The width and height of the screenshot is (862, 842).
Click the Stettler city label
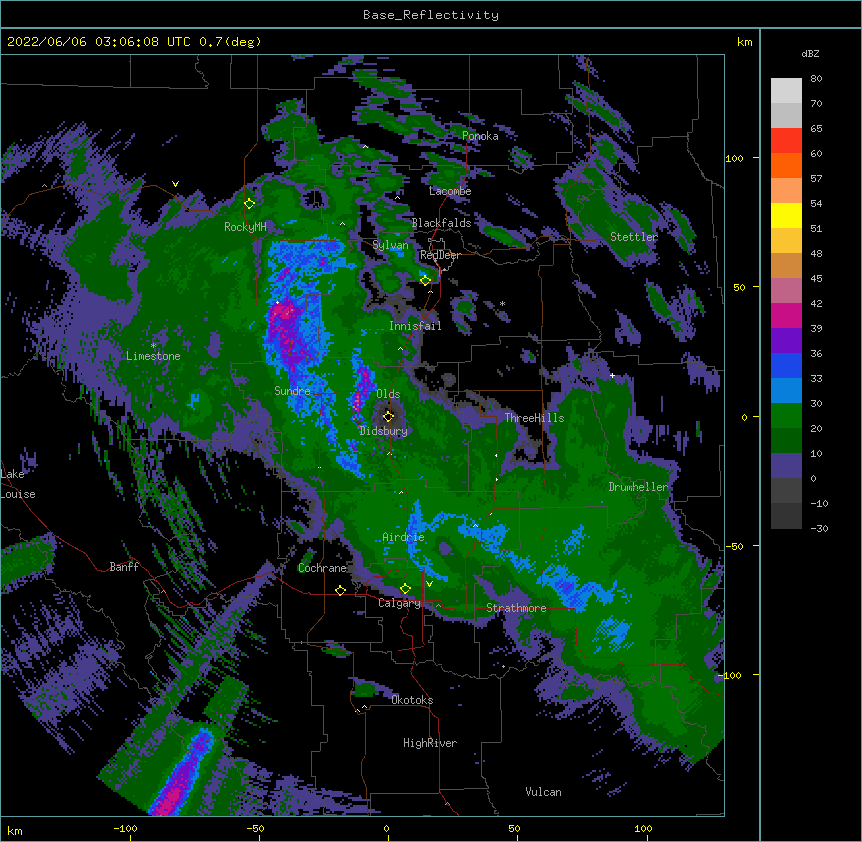coord(634,237)
